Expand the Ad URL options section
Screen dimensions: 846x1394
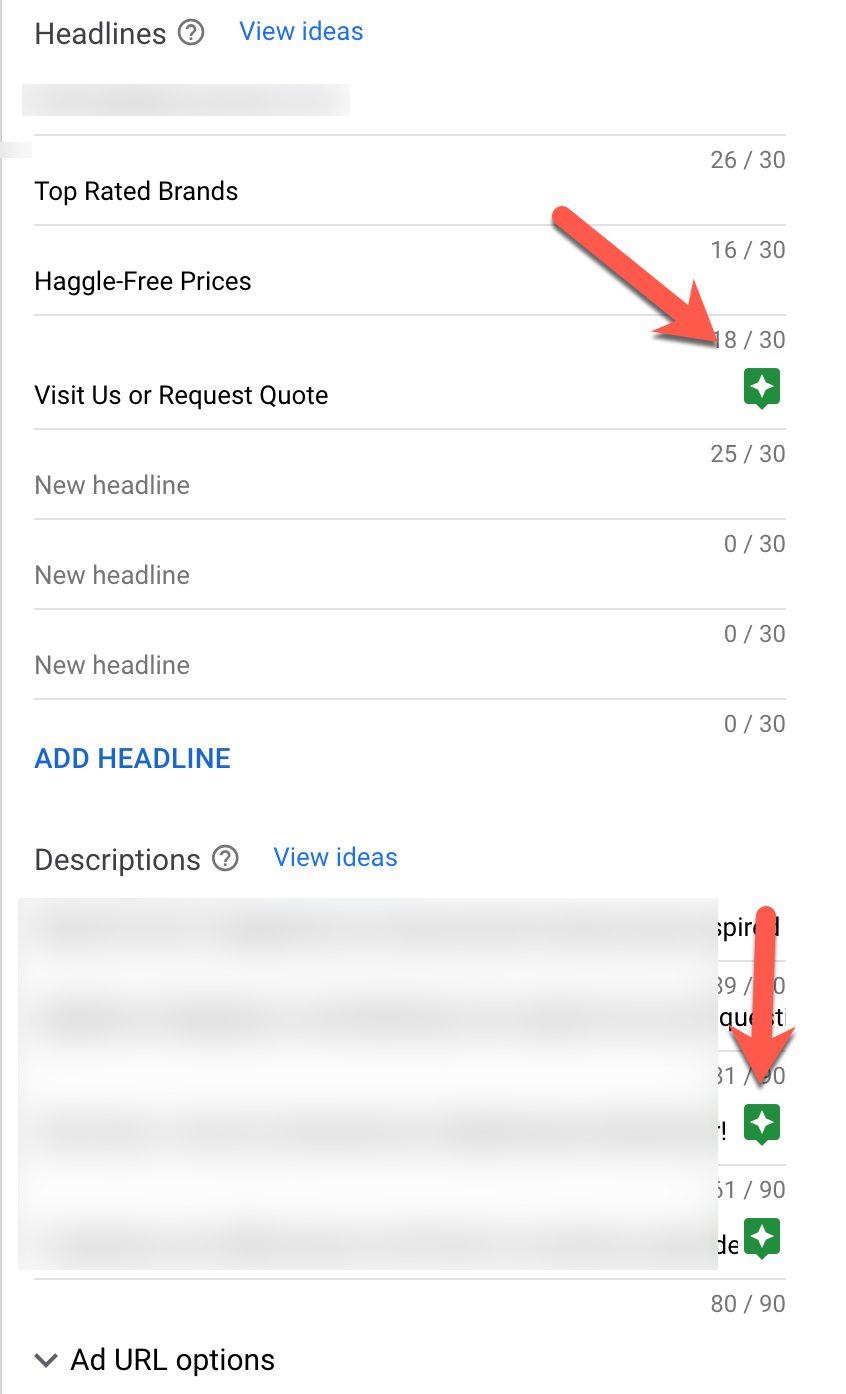pos(155,1360)
